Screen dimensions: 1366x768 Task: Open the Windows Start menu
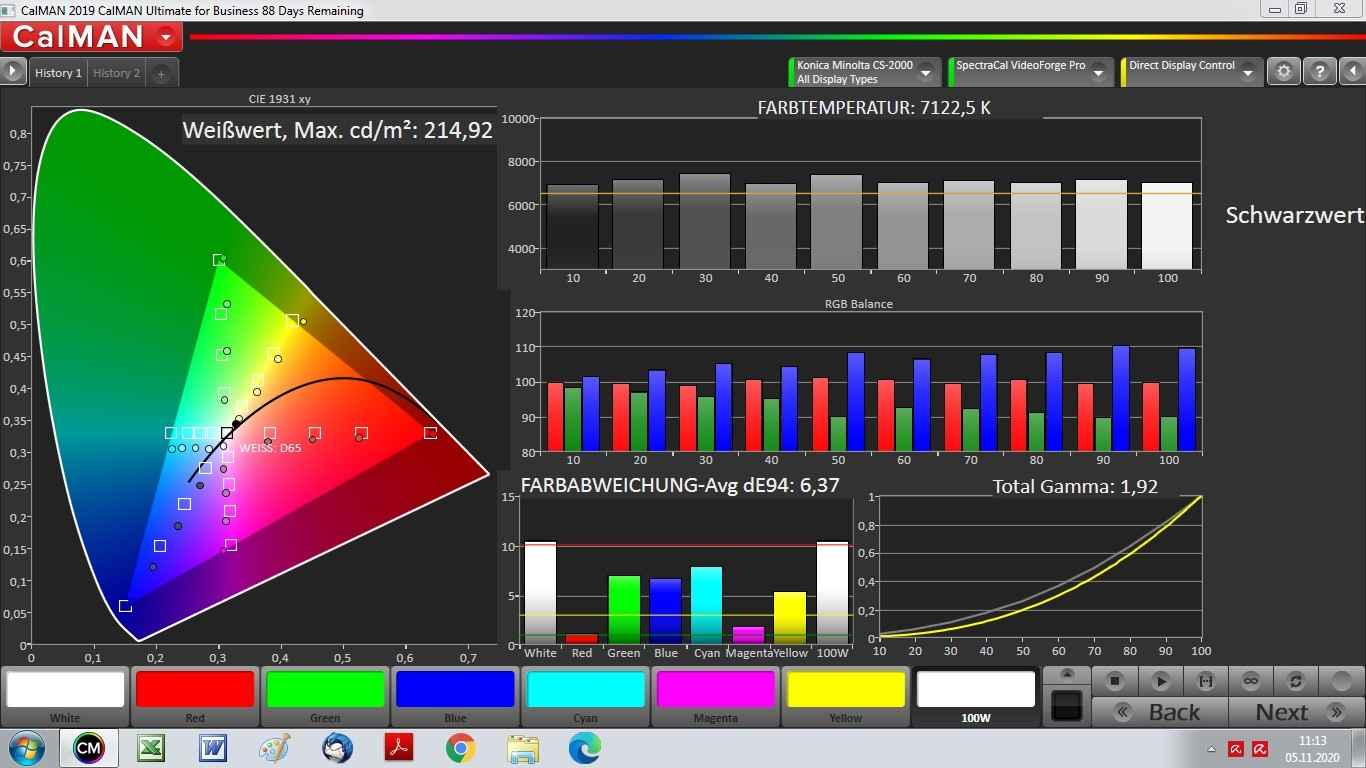[x=26, y=748]
